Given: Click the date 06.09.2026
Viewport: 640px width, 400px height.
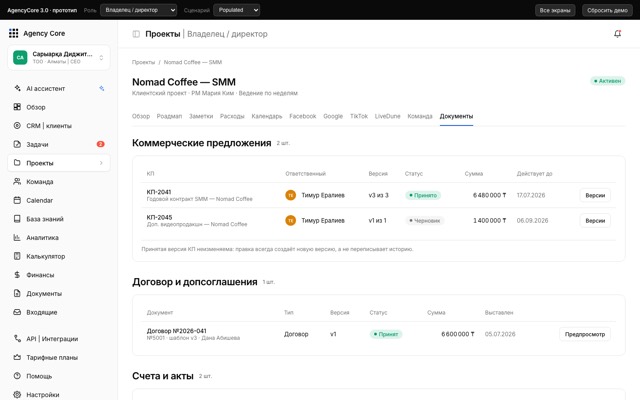Looking at the screenshot, I should pos(532,220).
